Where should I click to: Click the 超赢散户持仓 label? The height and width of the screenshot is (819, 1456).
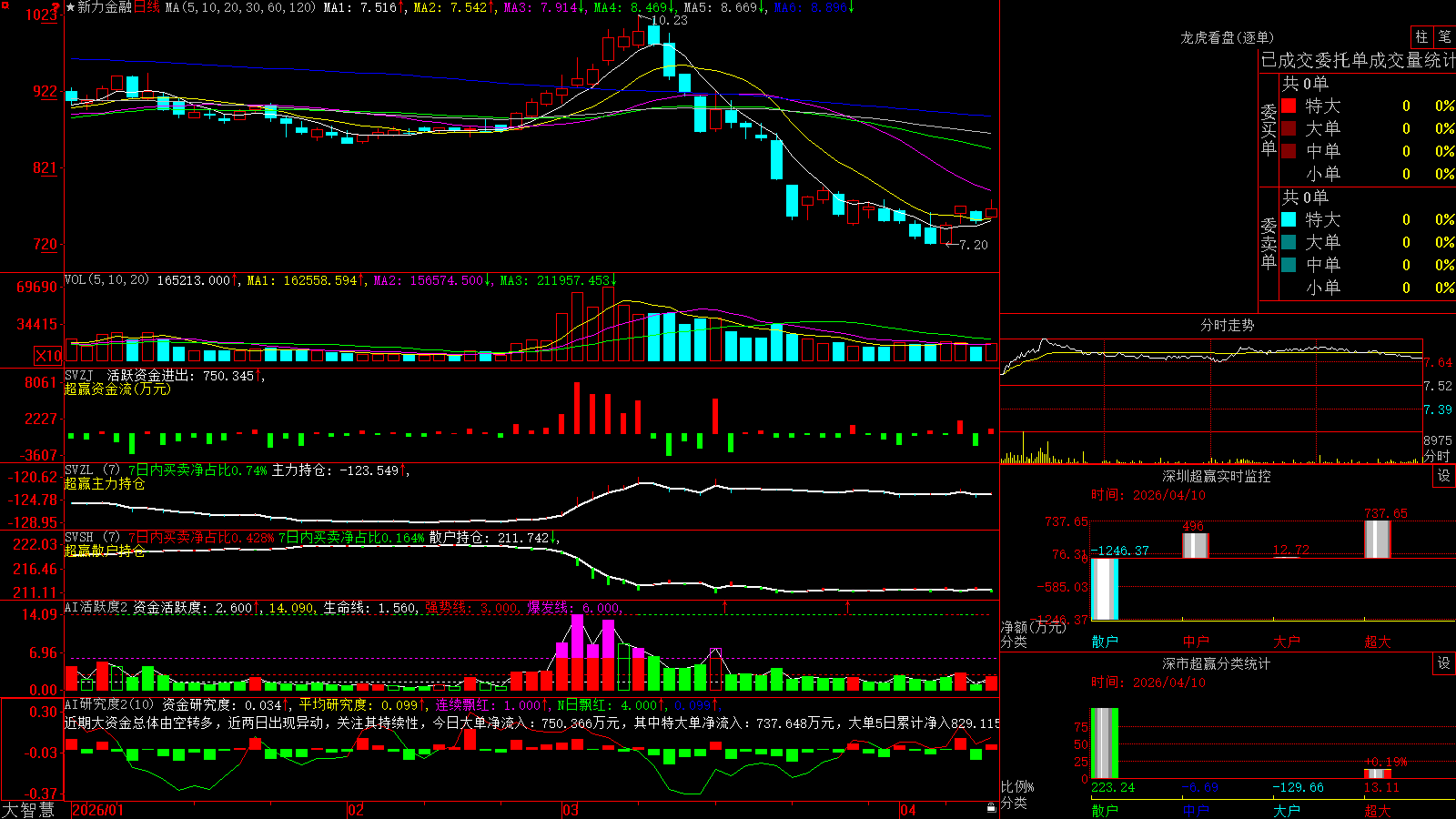(105, 551)
